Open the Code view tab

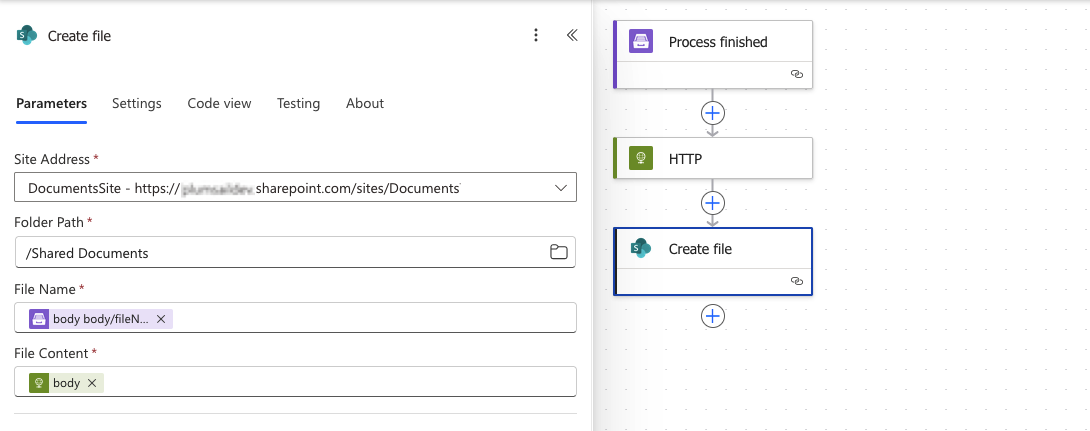tap(219, 103)
